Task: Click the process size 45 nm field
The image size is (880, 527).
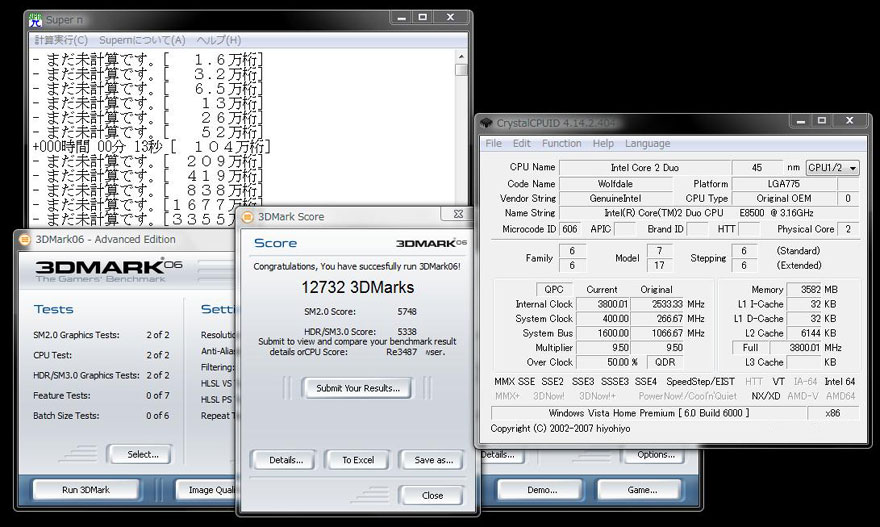Action: click(x=757, y=167)
